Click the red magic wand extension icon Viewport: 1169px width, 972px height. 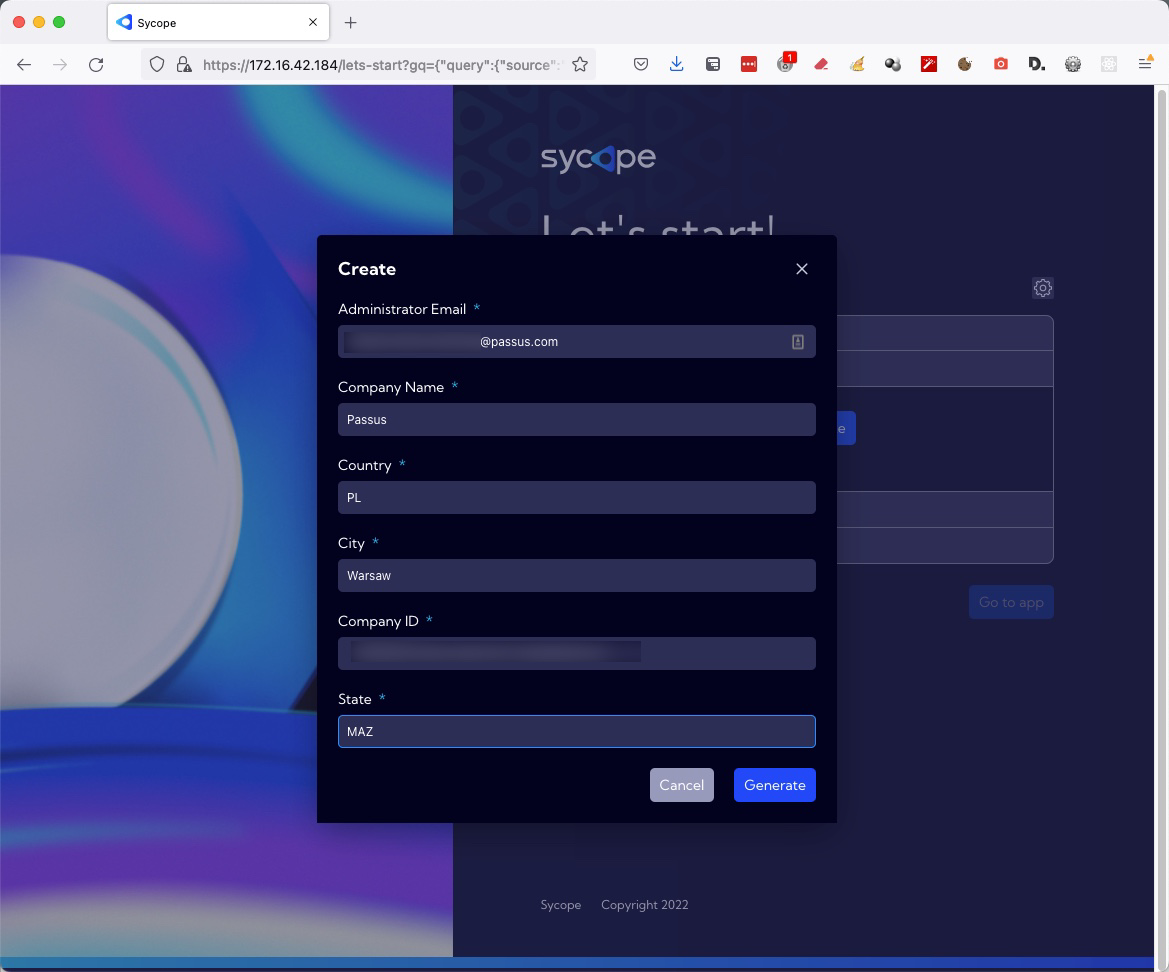[x=929, y=65]
